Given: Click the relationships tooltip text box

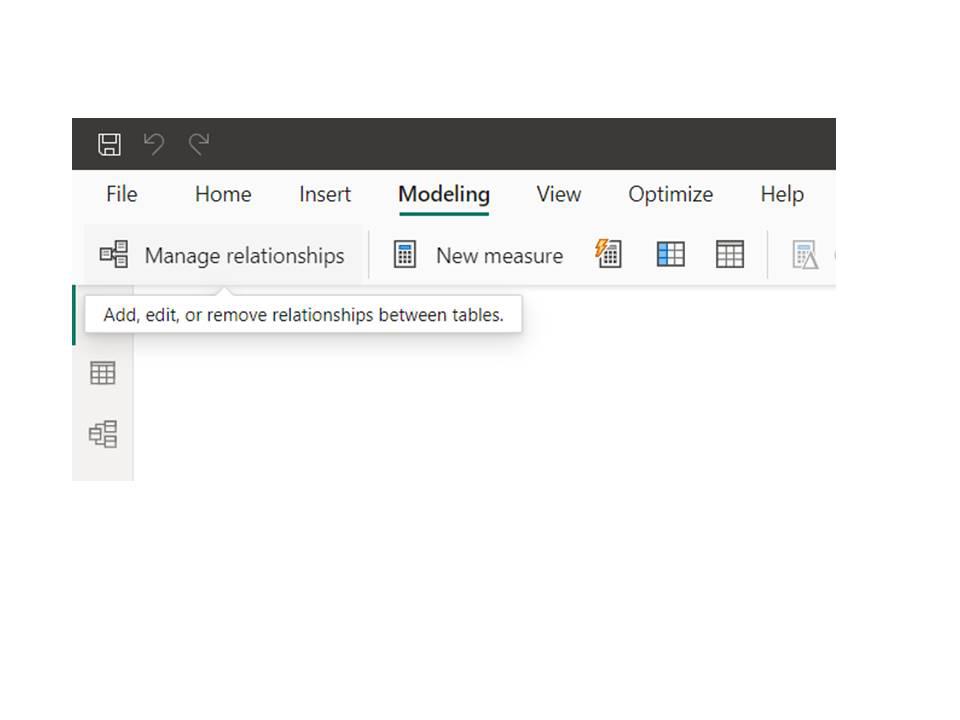Looking at the screenshot, I should [303, 315].
